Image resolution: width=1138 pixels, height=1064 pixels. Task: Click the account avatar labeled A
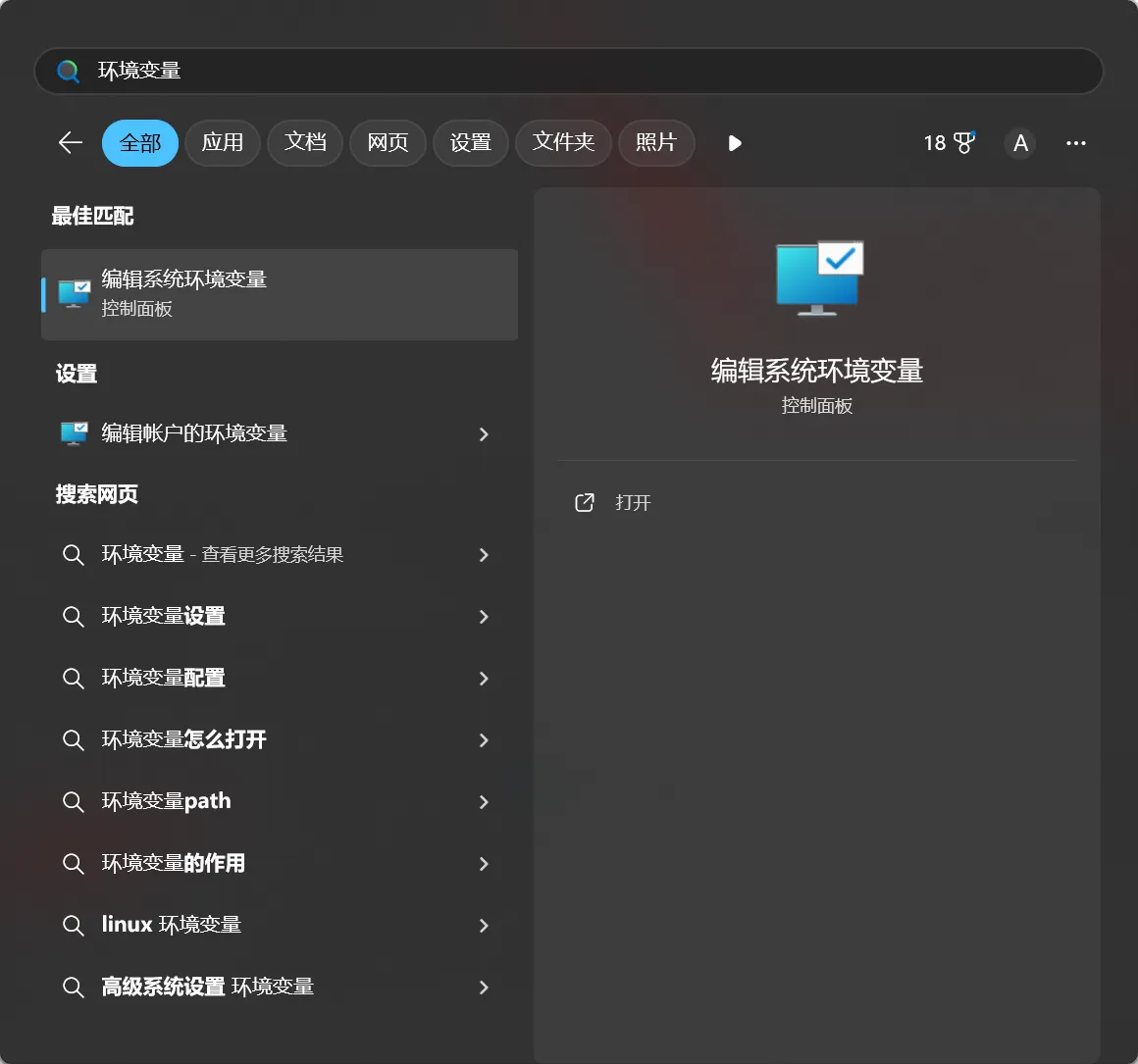pyautogui.click(x=1020, y=143)
